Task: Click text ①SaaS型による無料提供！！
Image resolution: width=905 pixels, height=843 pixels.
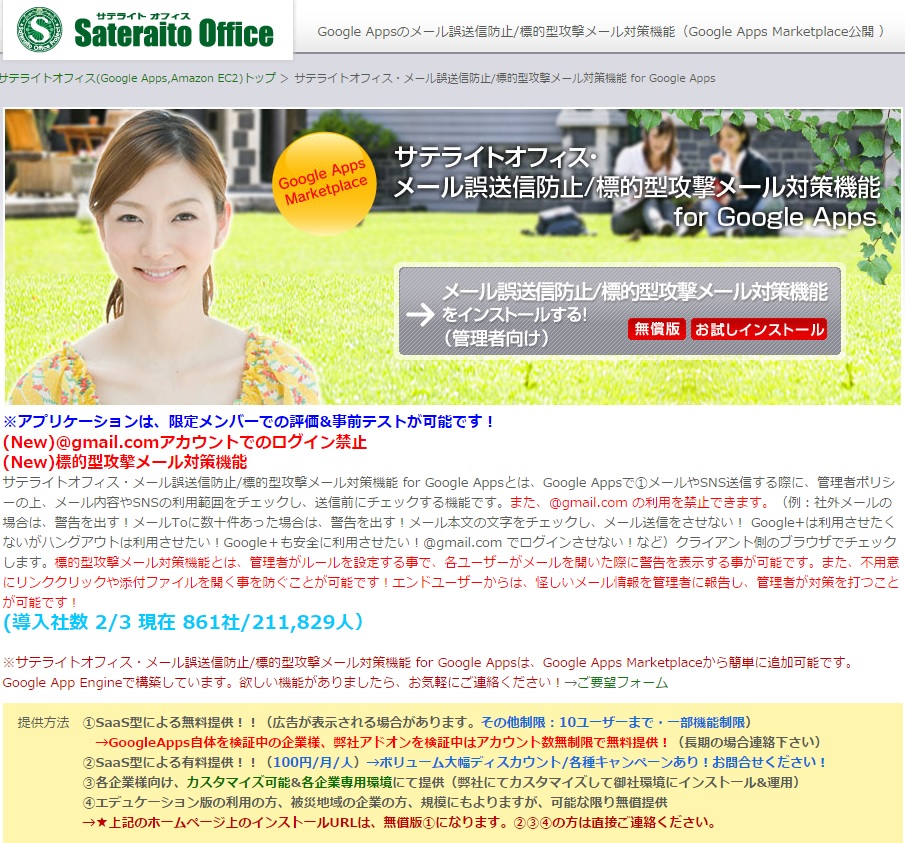Action: (170, 722)
